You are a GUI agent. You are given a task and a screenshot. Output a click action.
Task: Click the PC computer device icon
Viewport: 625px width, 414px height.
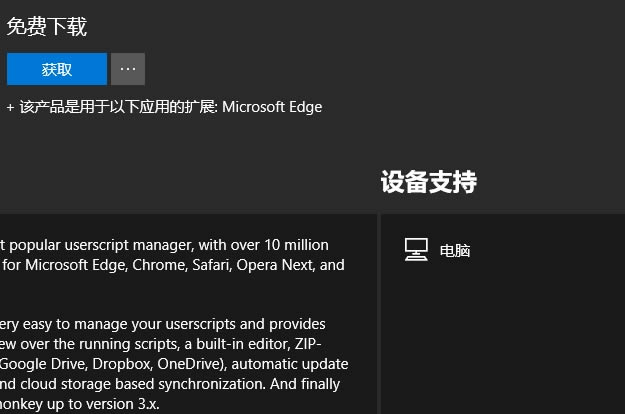416,250
